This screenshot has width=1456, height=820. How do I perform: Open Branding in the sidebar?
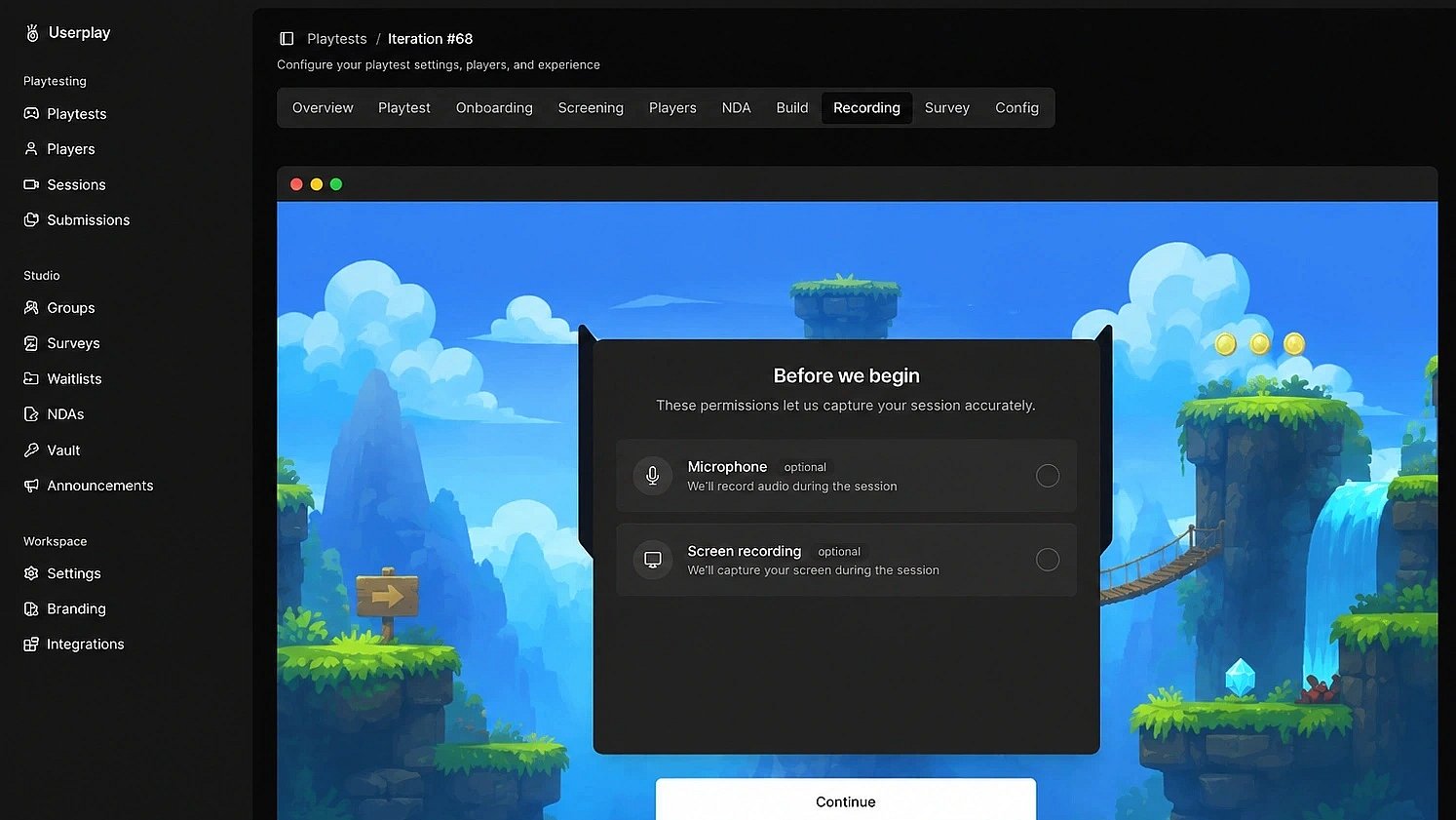click(x=76, y=609)
